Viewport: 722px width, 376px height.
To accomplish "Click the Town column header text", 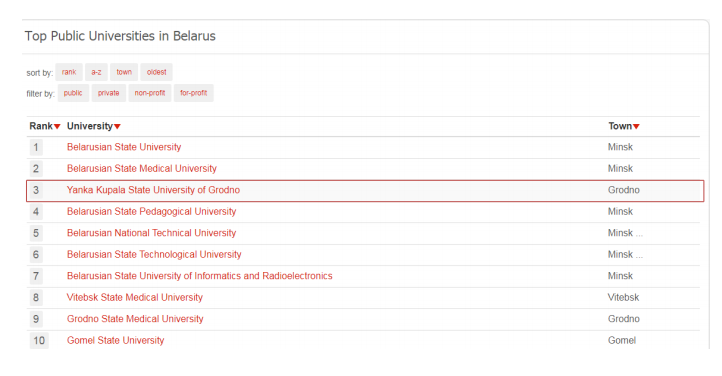I will tap(620, 126).
